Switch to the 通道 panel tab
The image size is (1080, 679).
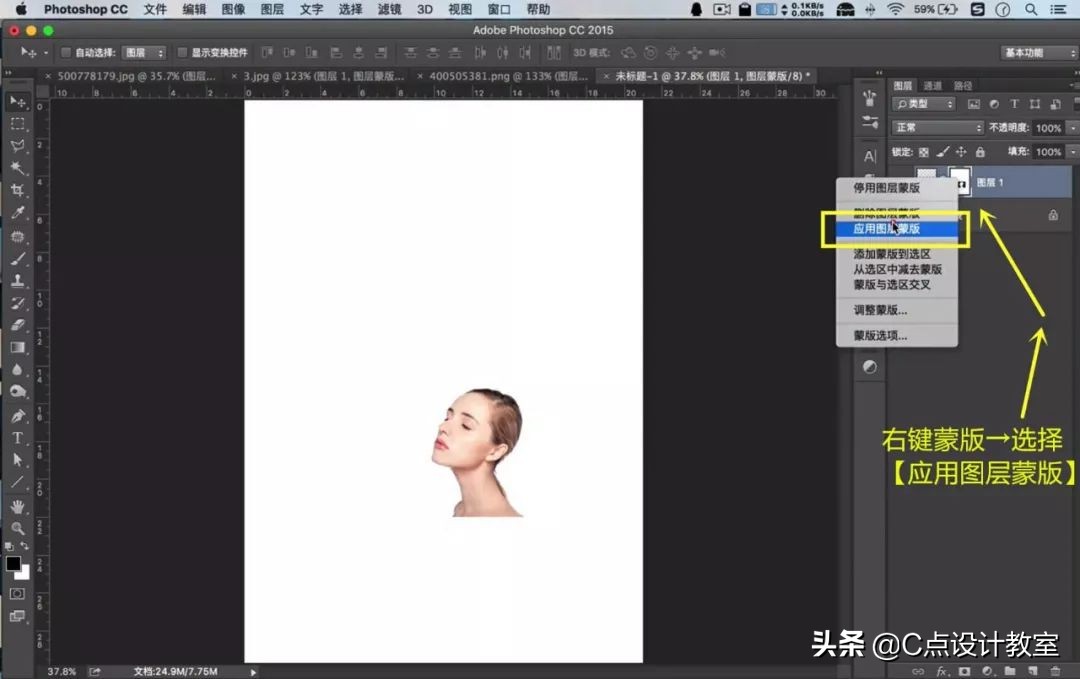[932, 85]
